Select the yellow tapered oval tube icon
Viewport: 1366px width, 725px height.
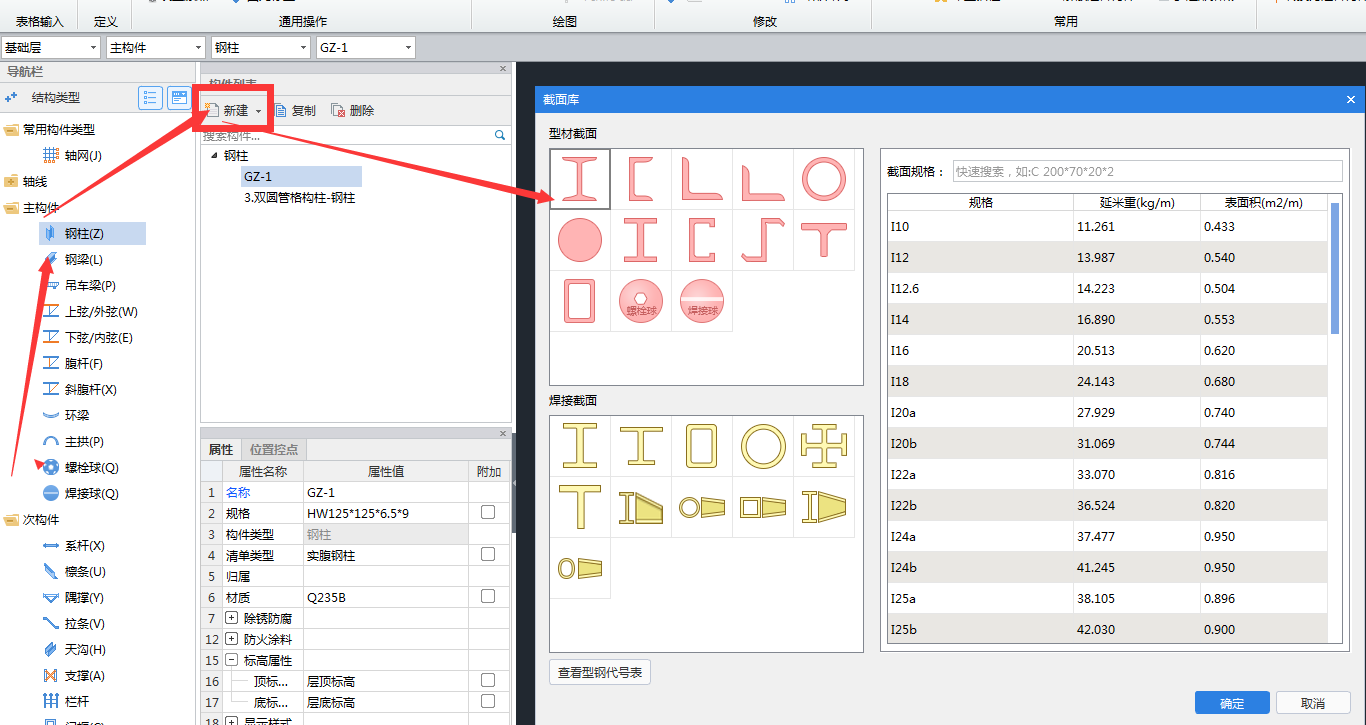coord(579,568)
